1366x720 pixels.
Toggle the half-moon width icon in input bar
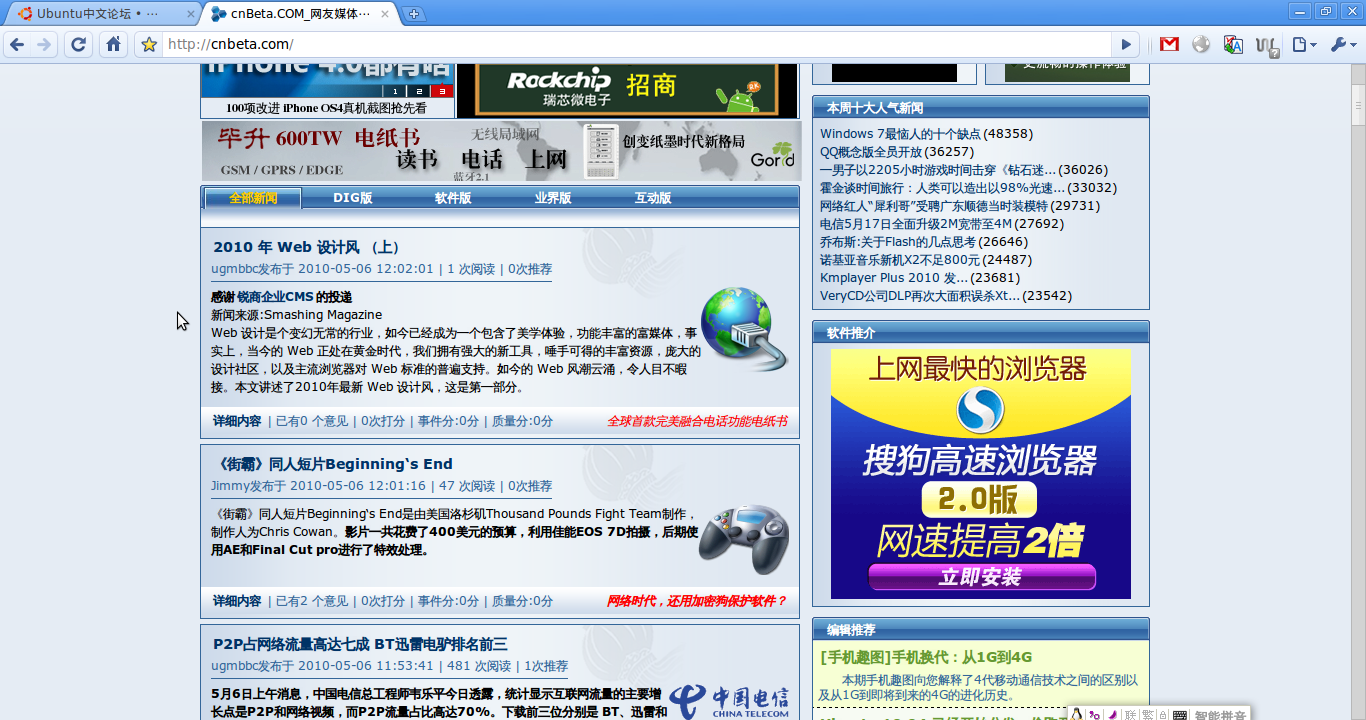click(x=1112, y=714)
